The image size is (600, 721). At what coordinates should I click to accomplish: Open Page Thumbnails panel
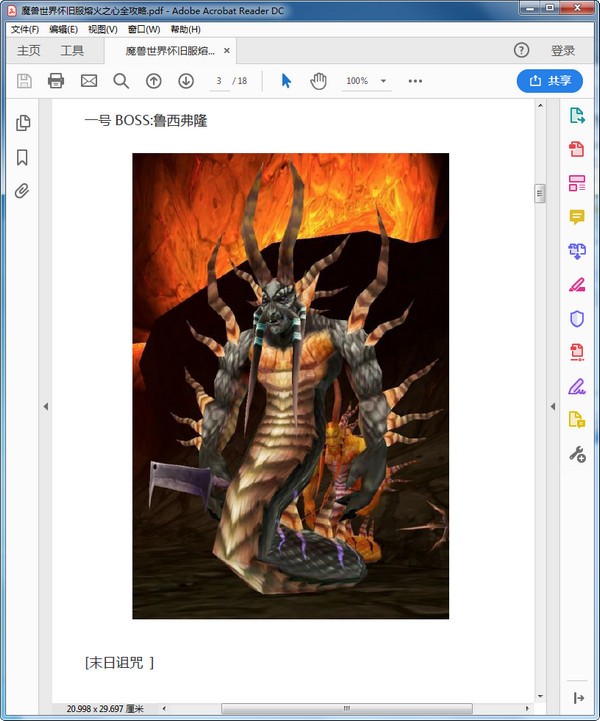pyautogui.click(x=23, y=123)
